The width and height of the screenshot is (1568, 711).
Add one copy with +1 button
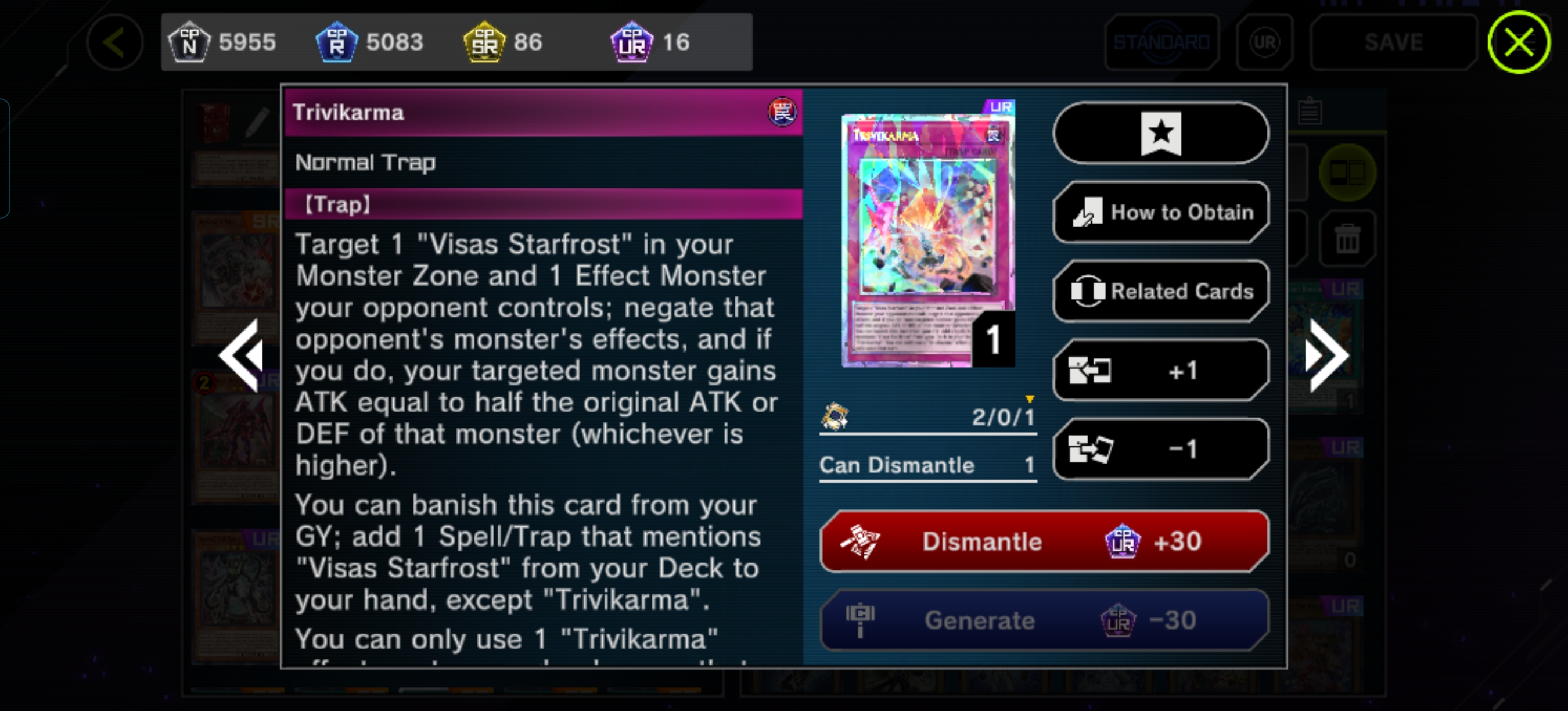[x=1161, y=370]
